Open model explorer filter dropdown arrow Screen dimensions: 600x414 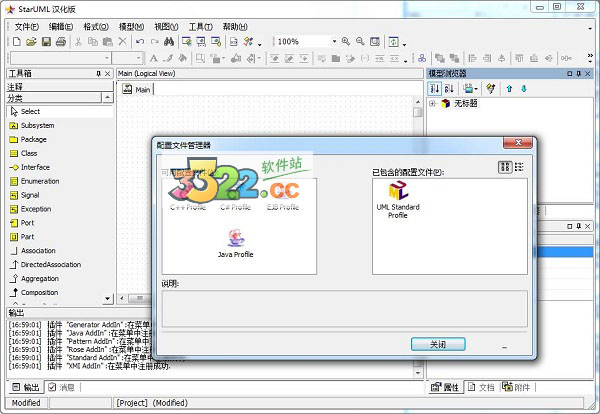pyautogui.click(x=476, y=89)
